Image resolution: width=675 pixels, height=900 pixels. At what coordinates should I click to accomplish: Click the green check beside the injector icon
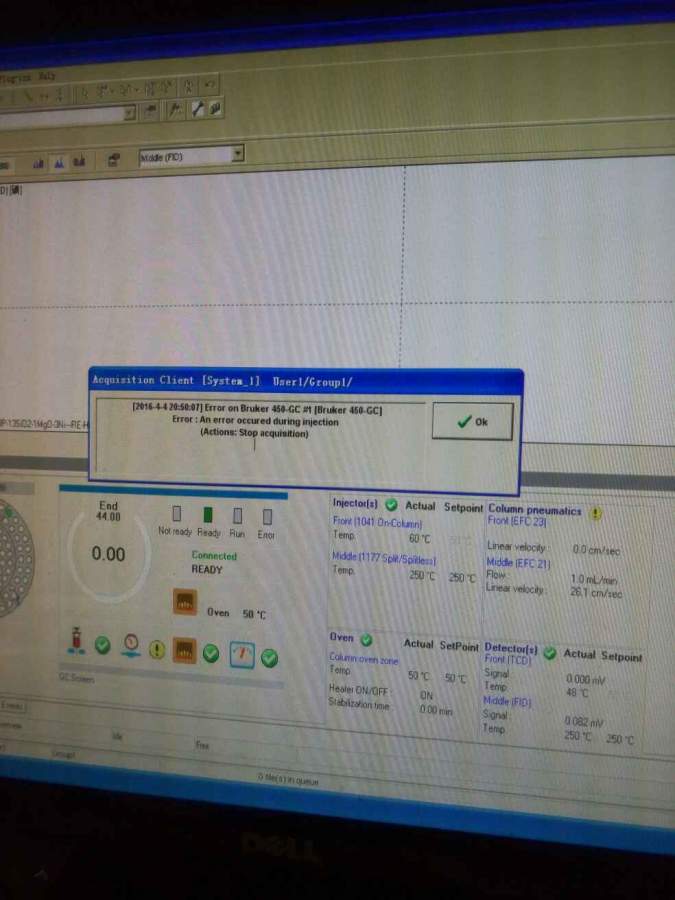pyautogui.click(x=103, y=645)
